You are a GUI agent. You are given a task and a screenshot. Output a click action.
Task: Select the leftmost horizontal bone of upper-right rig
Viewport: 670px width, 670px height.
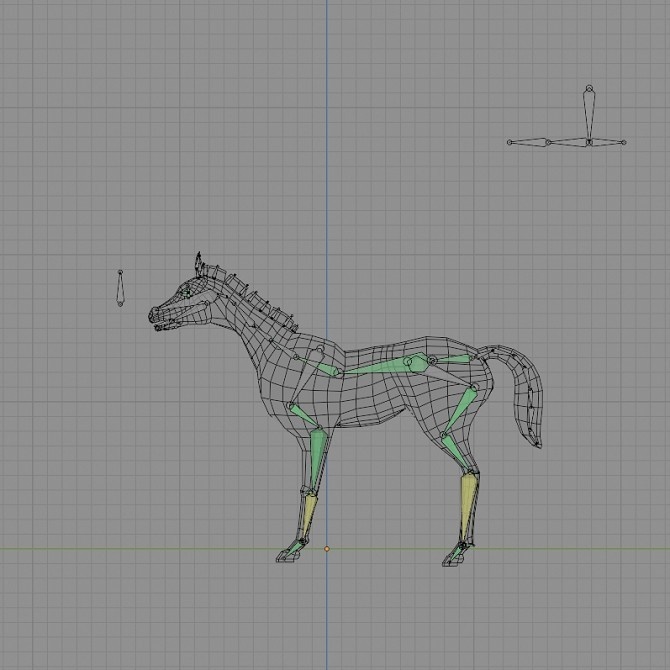pyautogui.click(x=528, y=142)
